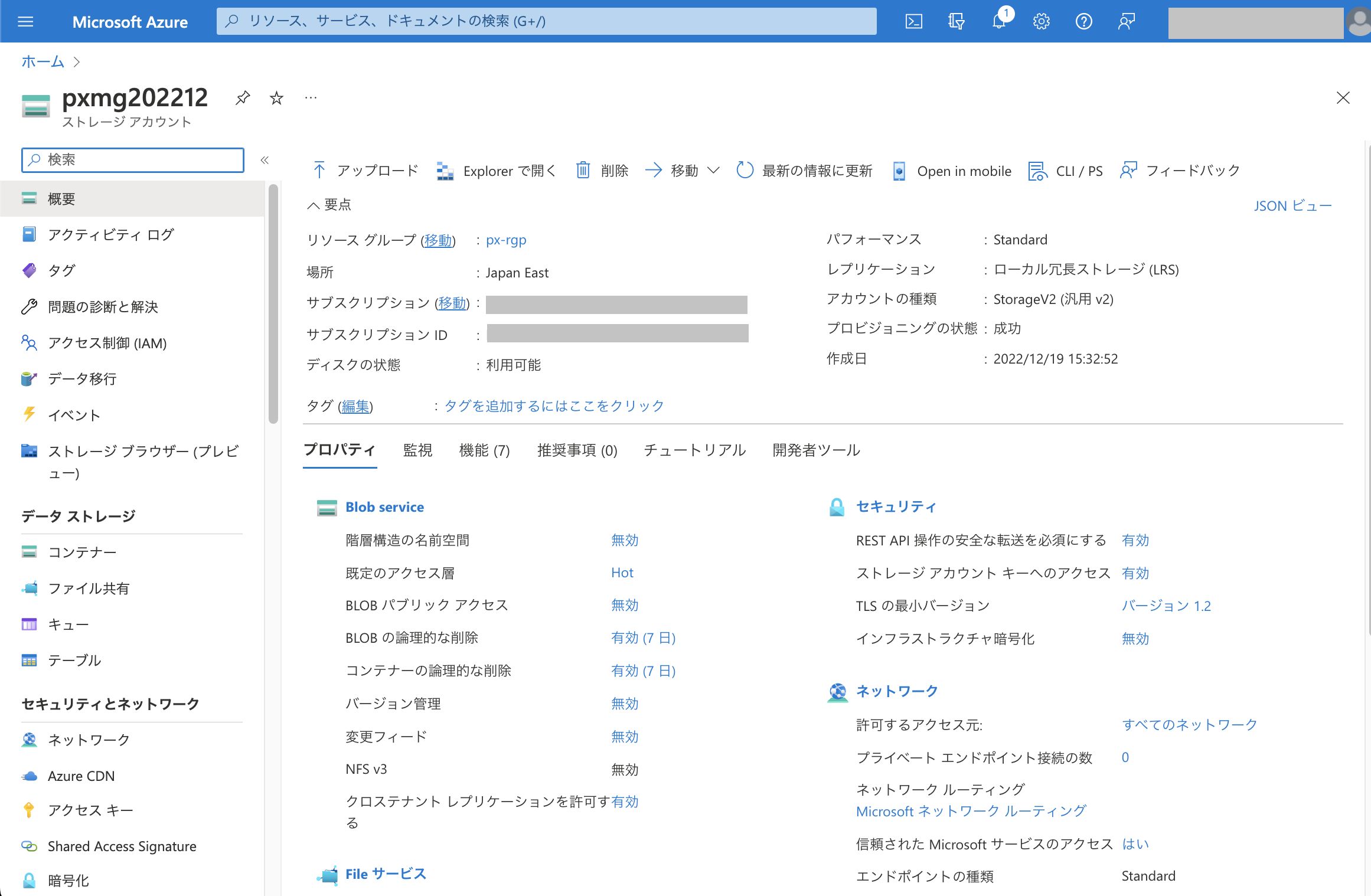Viewport: 1371px width, 896px height.
Task: Open Cloud Shell from top bar
Action: (x=913, y=22)
